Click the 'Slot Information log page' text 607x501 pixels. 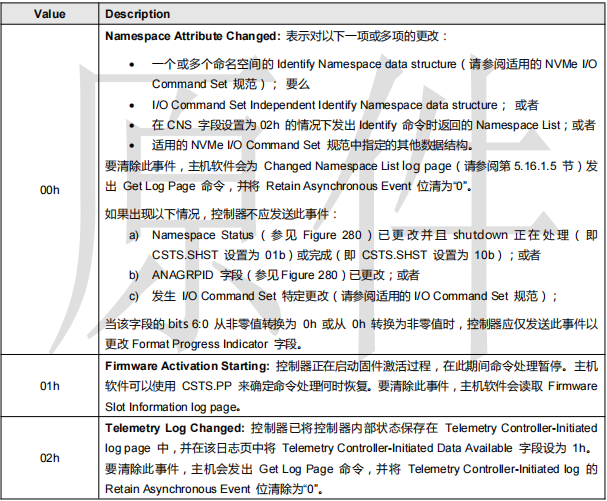[173, 407]
